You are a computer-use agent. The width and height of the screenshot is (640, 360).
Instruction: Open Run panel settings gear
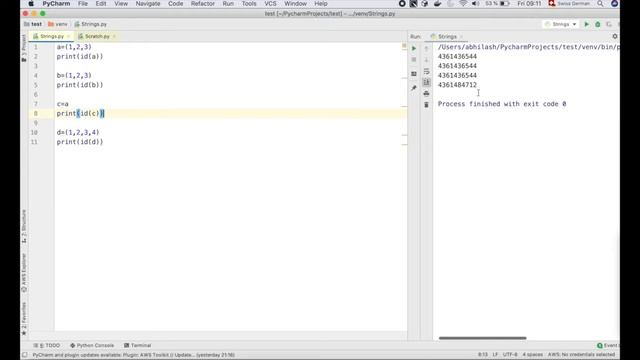[x=615, y=36]
